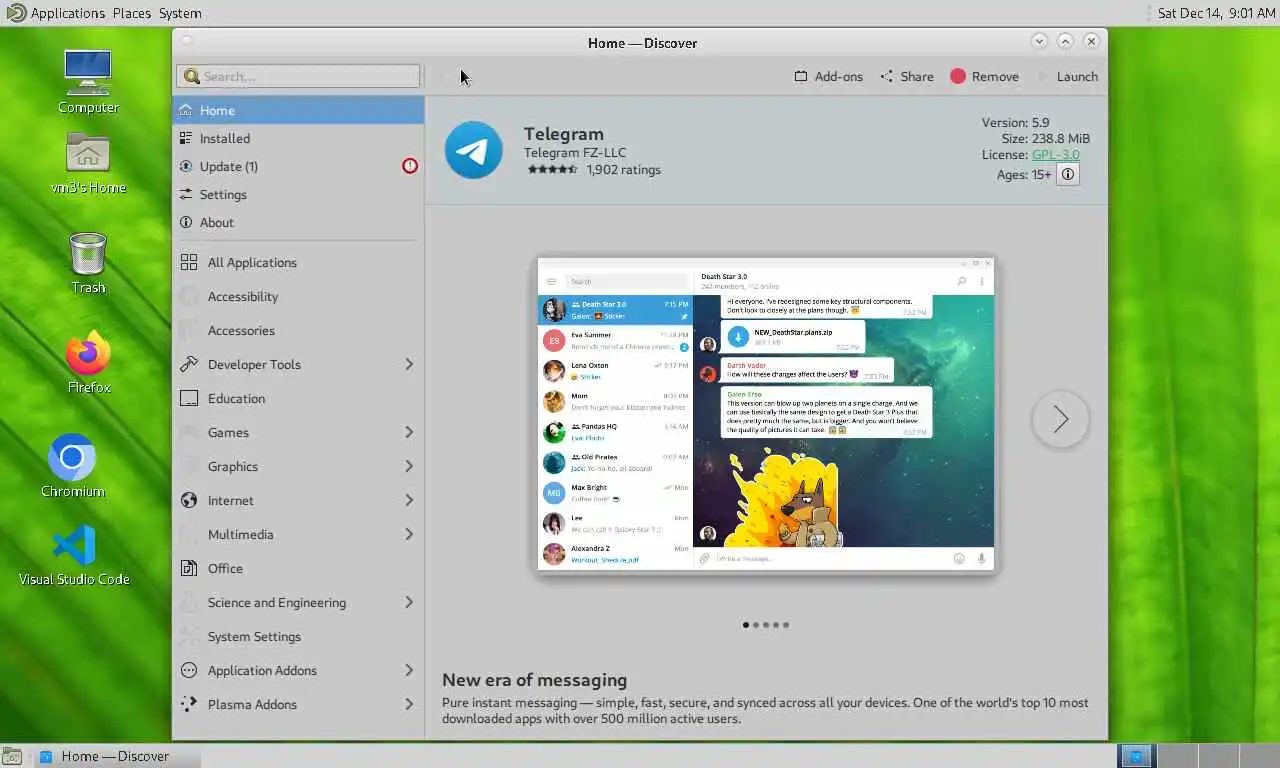The image size is (1280, 768).
Task: Click the All Applications grid icon
Action: coord(189,262)
